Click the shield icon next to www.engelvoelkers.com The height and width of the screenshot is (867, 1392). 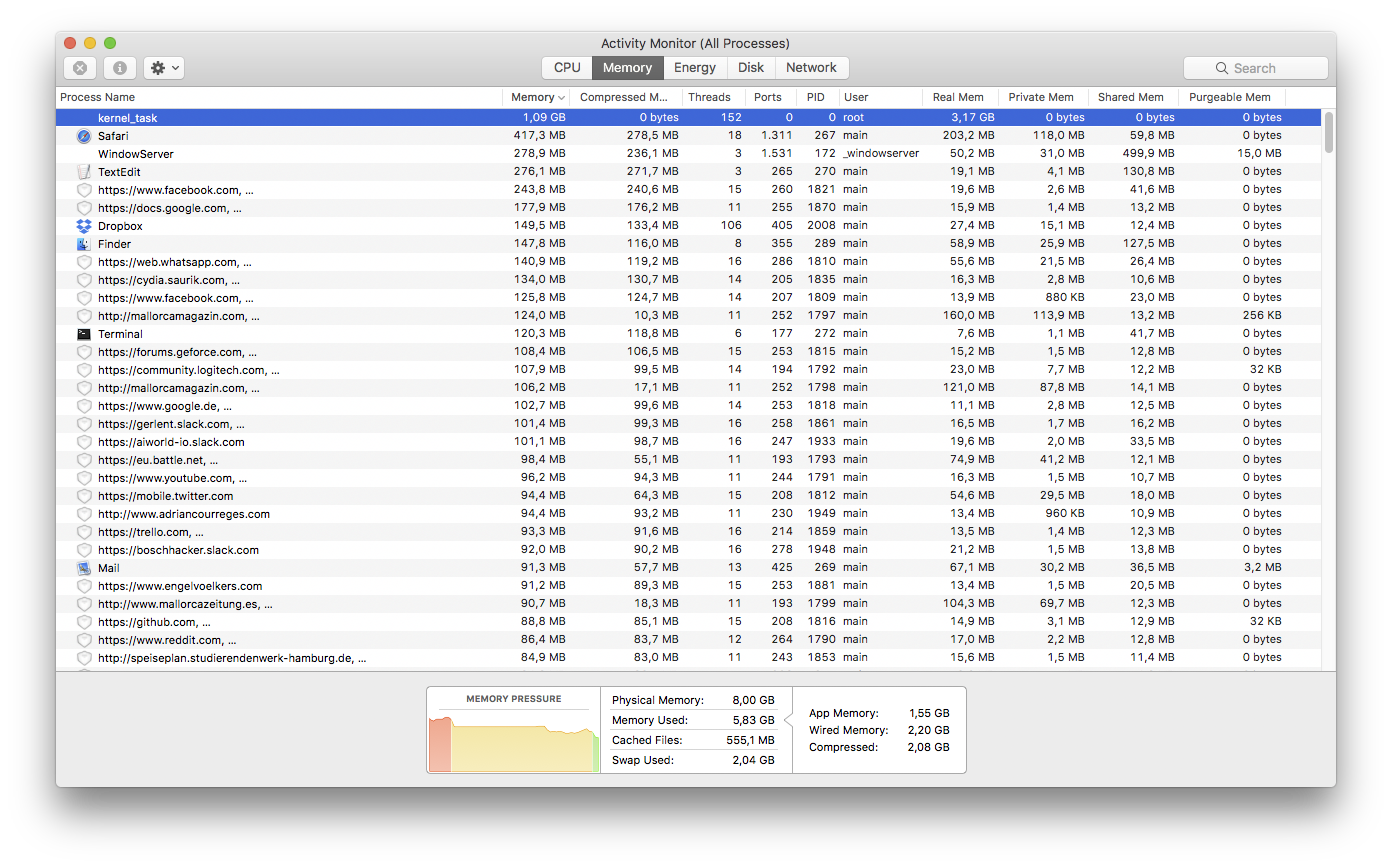(84, 586)
